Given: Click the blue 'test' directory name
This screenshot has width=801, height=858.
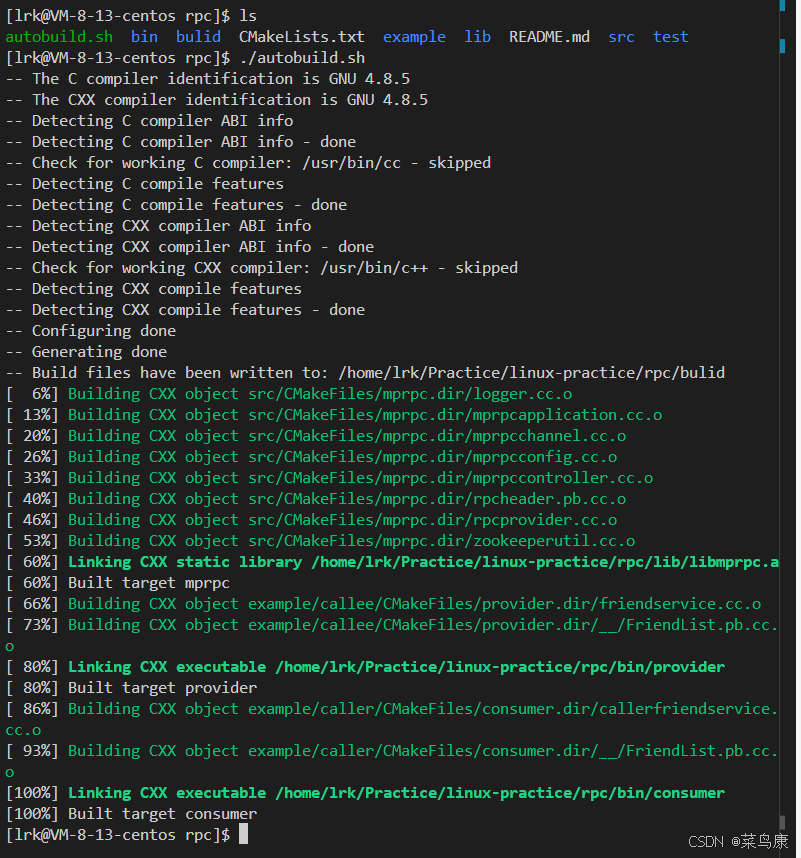Looking at the screenshot, I should point(670,37).
